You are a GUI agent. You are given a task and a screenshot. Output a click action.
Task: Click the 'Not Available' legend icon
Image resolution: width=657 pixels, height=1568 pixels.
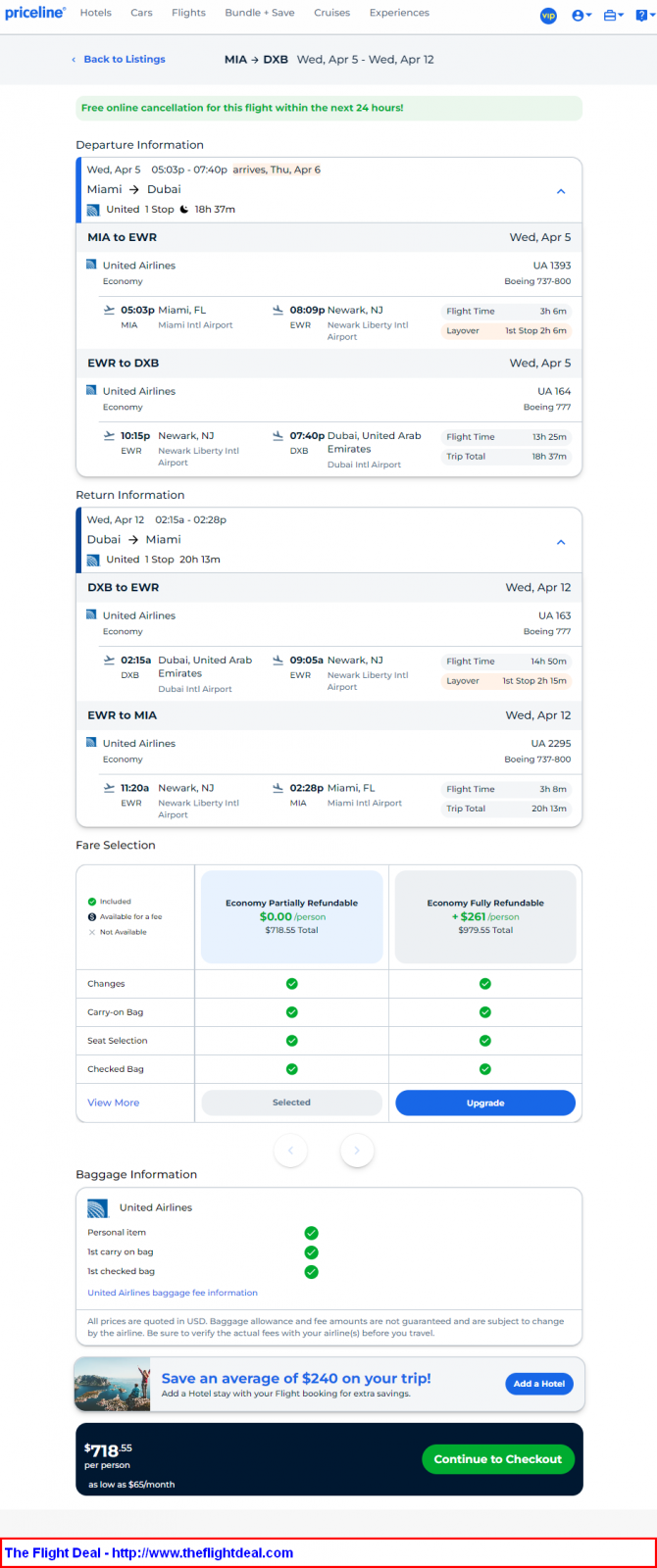point(92,932)
